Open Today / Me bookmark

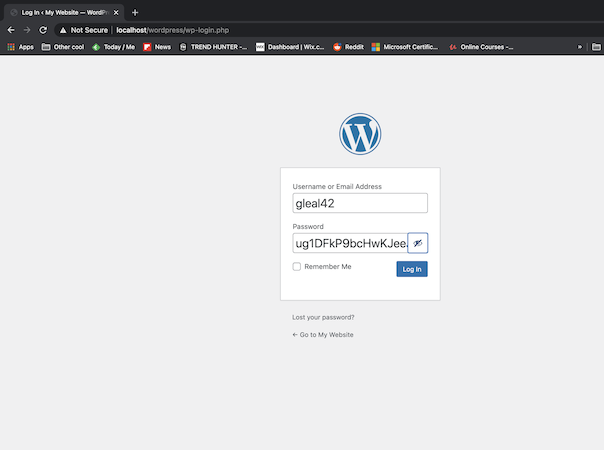(114, 47)
